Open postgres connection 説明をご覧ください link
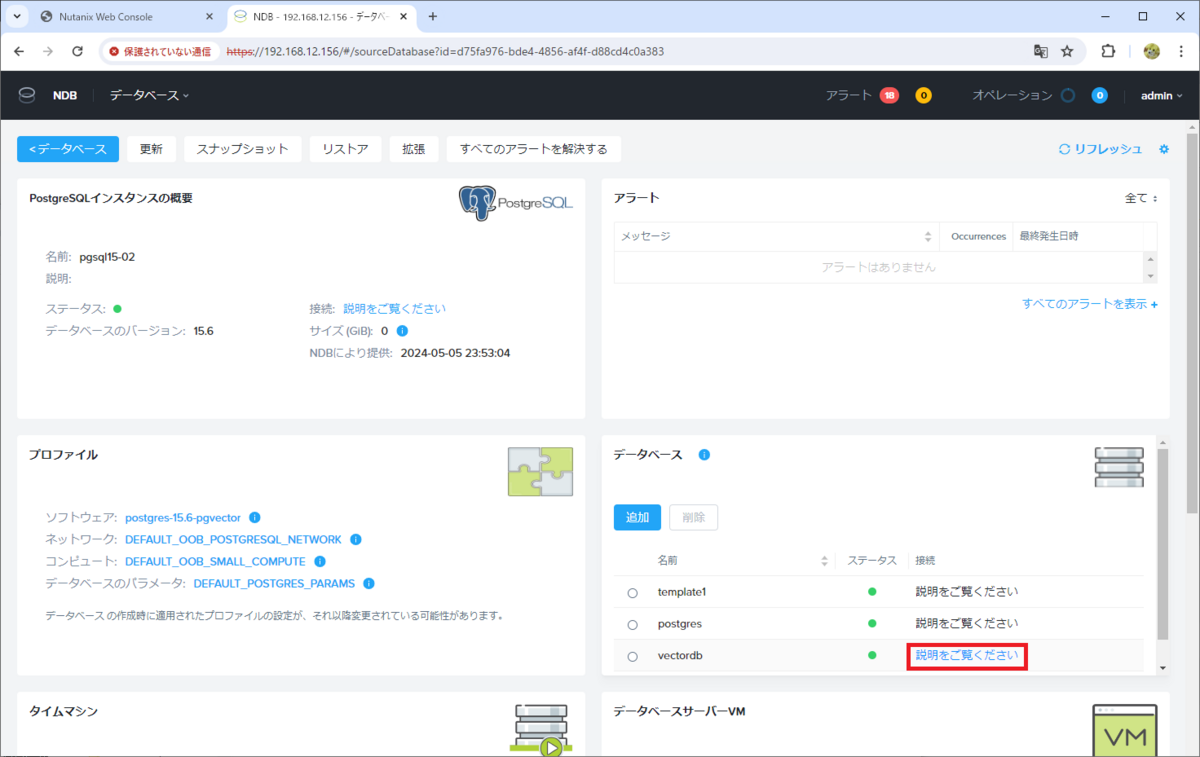This screenshot has height=757, width=1200. [967, 624]
